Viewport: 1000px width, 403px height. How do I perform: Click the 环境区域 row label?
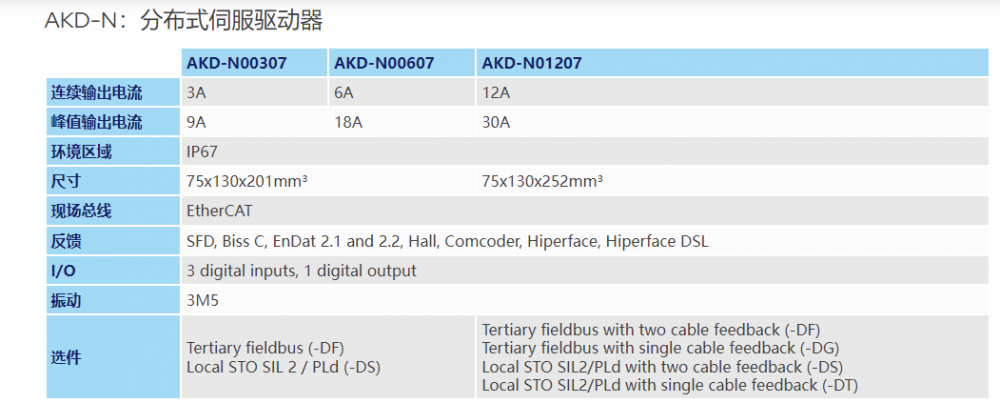point(82,152)
